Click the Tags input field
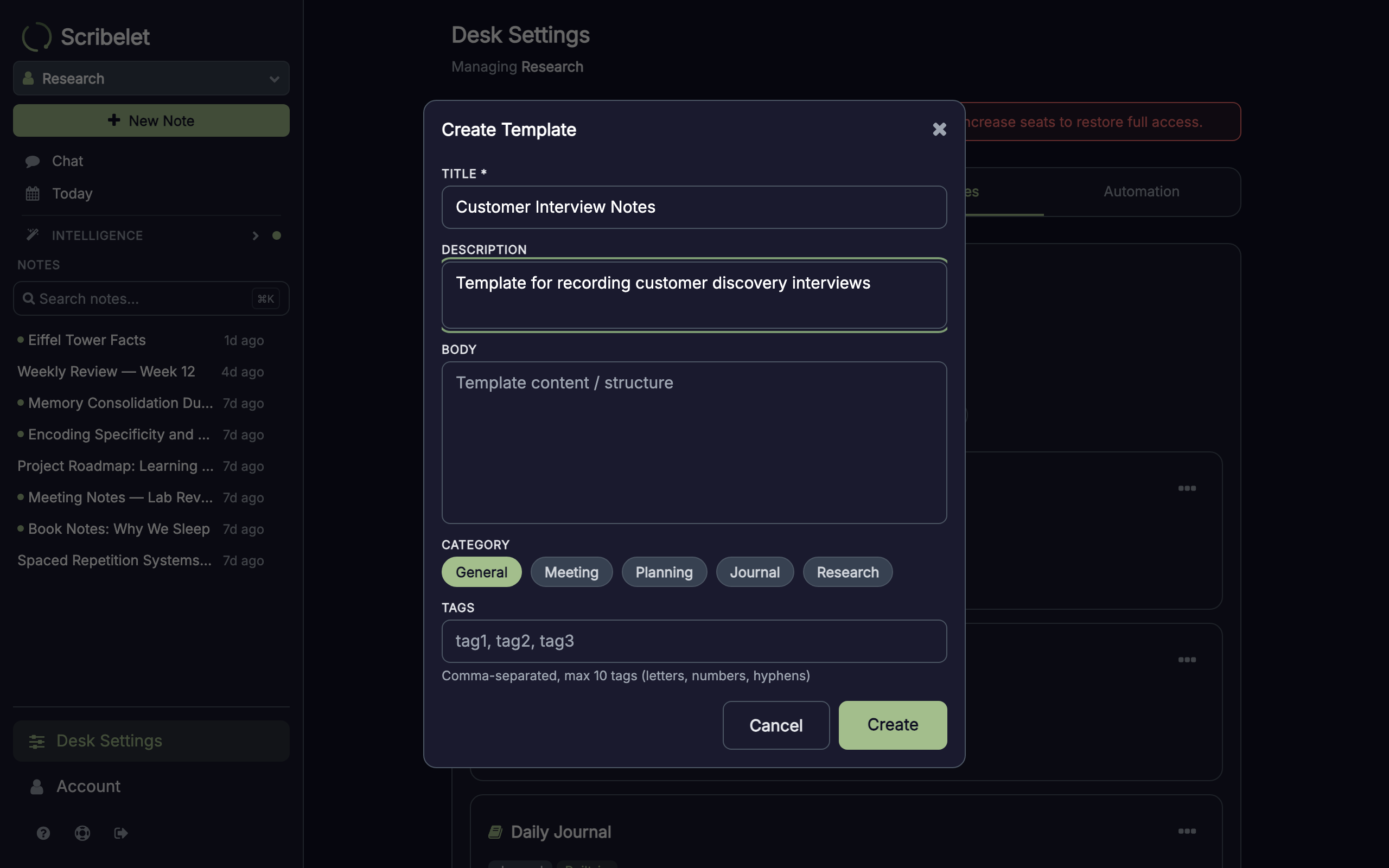The height and width of the screenshot is (868, 1389). click(694, 641)
